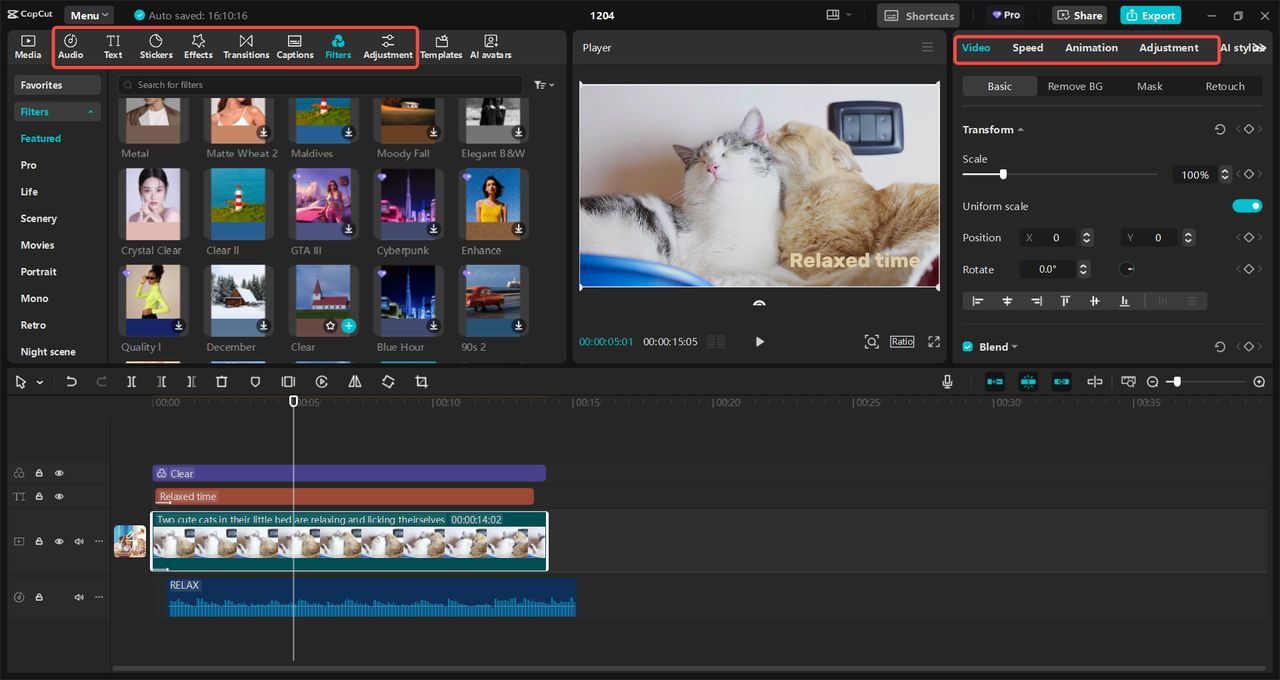Add the Clear filter with plus button
The width and height of the screenshot is (1280, 680).
click(x=348, y=326)
